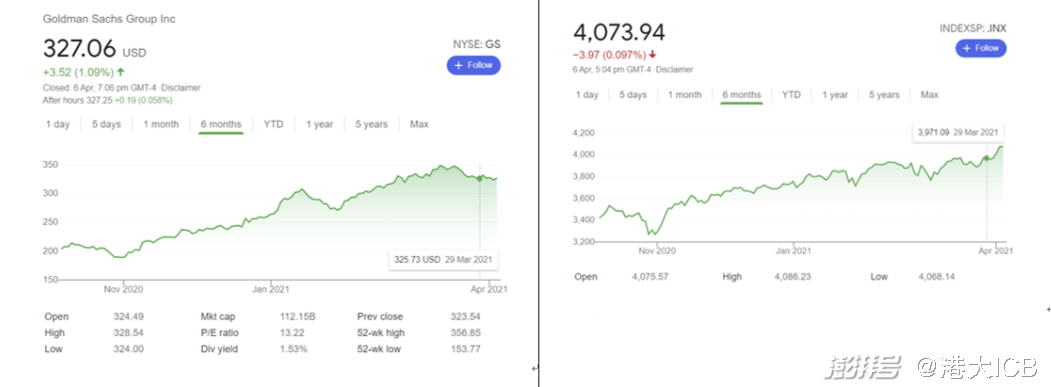Click the 29 Mar 2021 point on GS chart

click(x=480, y=178)
